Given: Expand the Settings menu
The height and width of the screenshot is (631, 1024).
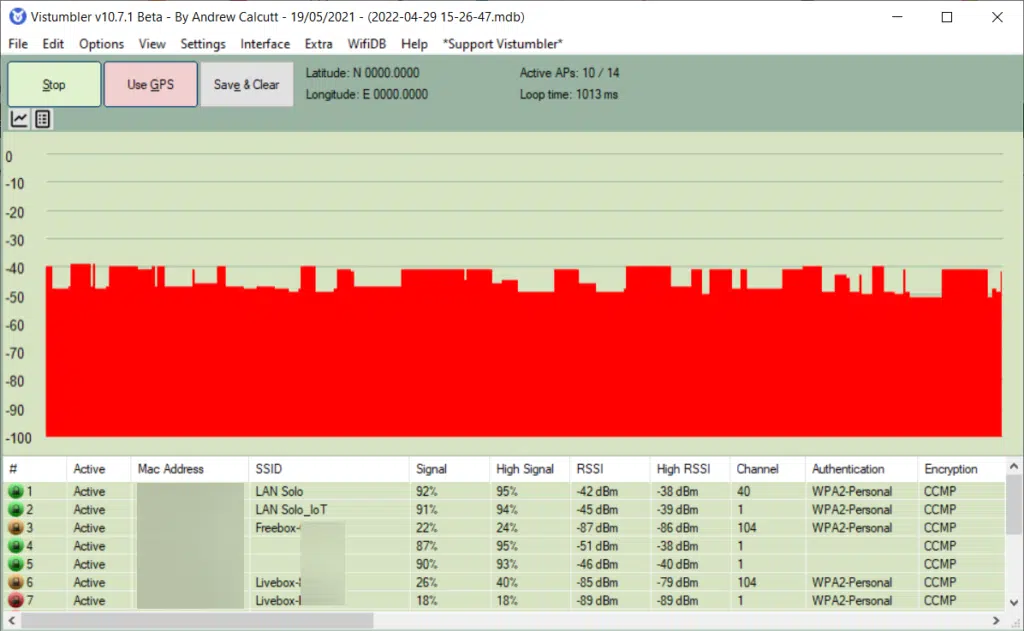Looking at the screenshot, I should (x=203, y=44).
